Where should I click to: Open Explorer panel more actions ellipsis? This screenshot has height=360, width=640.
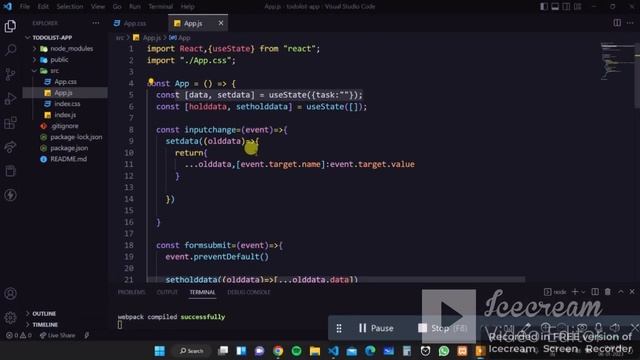(96, 23)
